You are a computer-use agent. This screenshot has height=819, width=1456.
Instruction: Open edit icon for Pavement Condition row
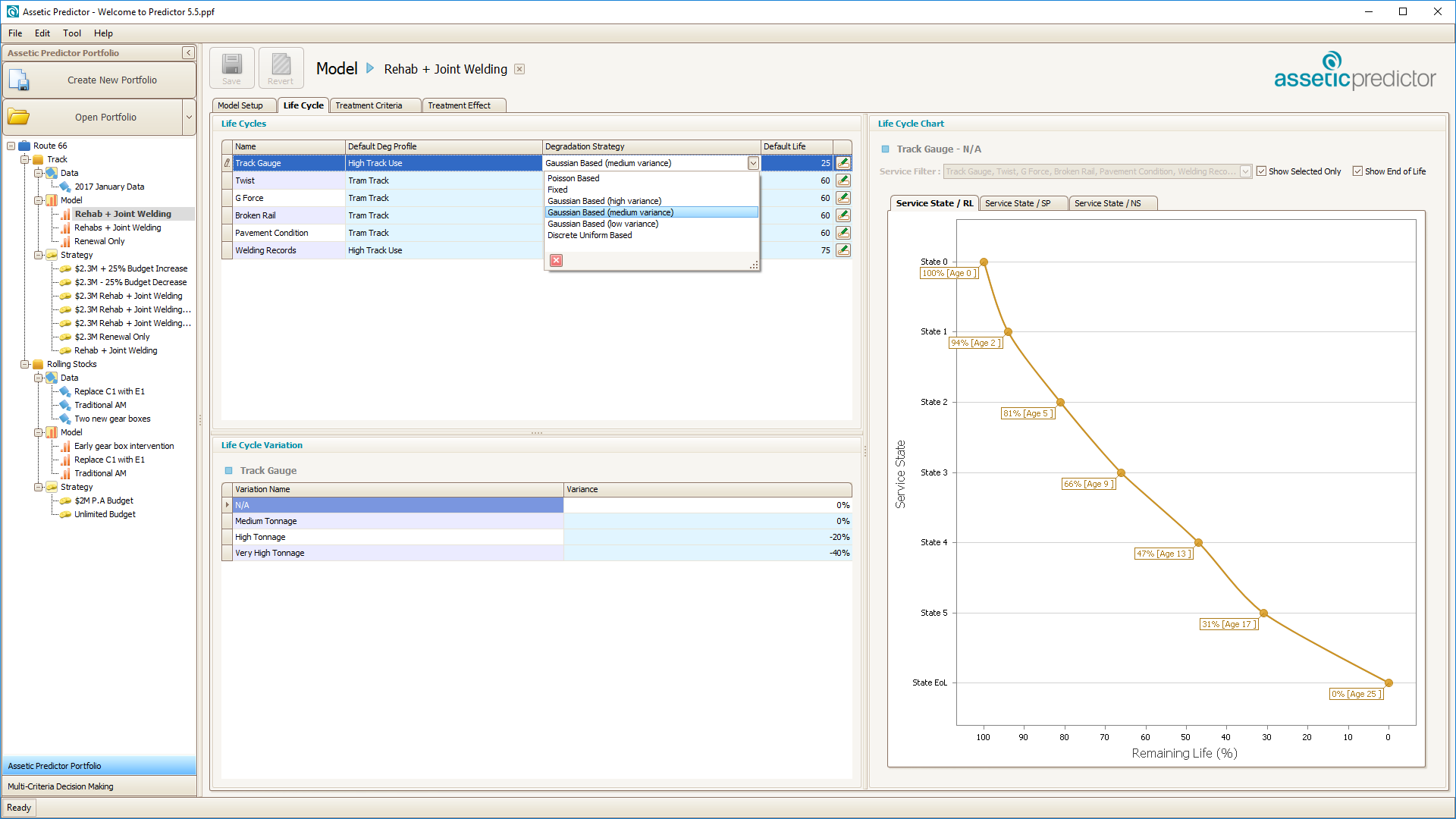(843, 233)
